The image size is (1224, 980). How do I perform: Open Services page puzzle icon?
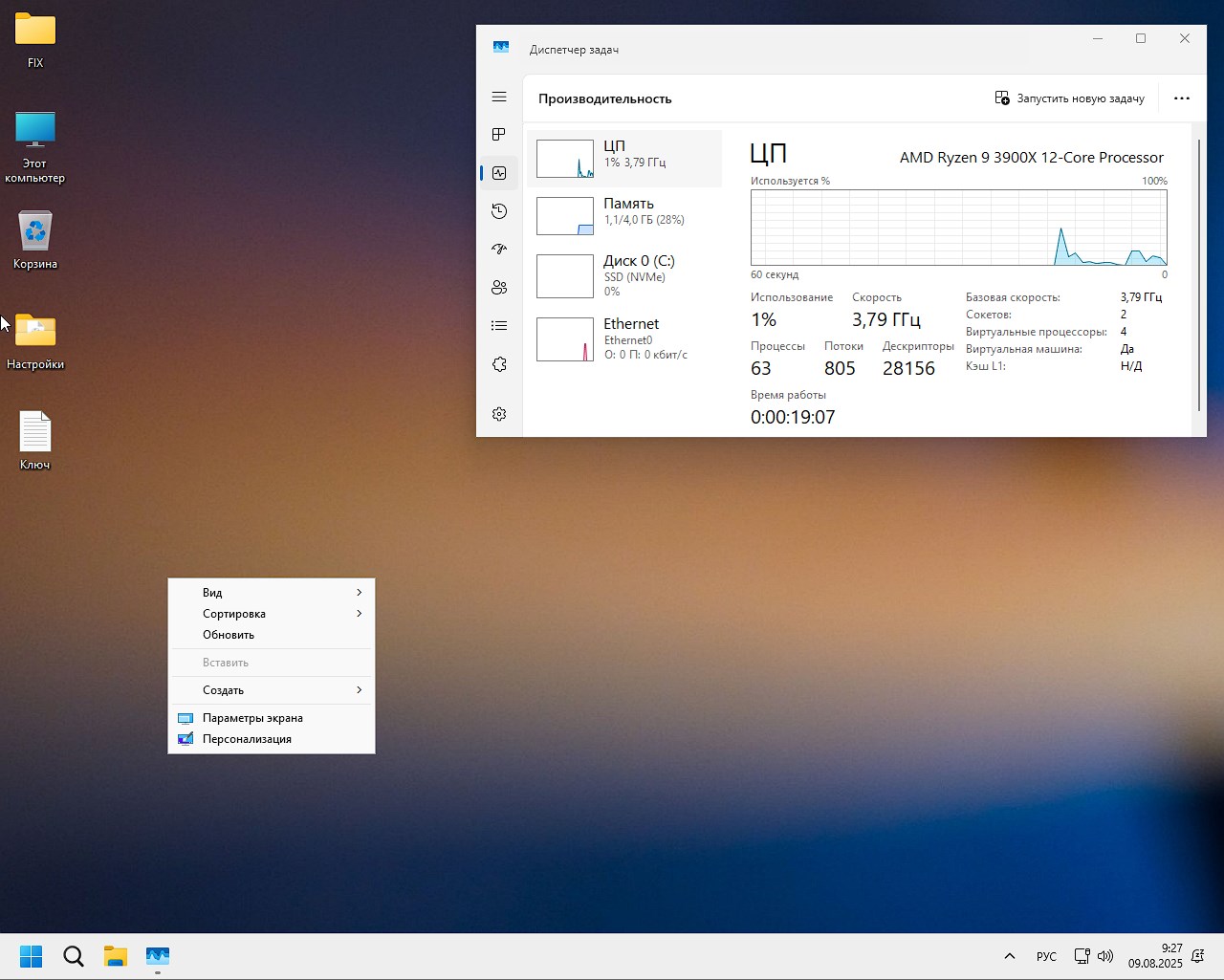499,364
